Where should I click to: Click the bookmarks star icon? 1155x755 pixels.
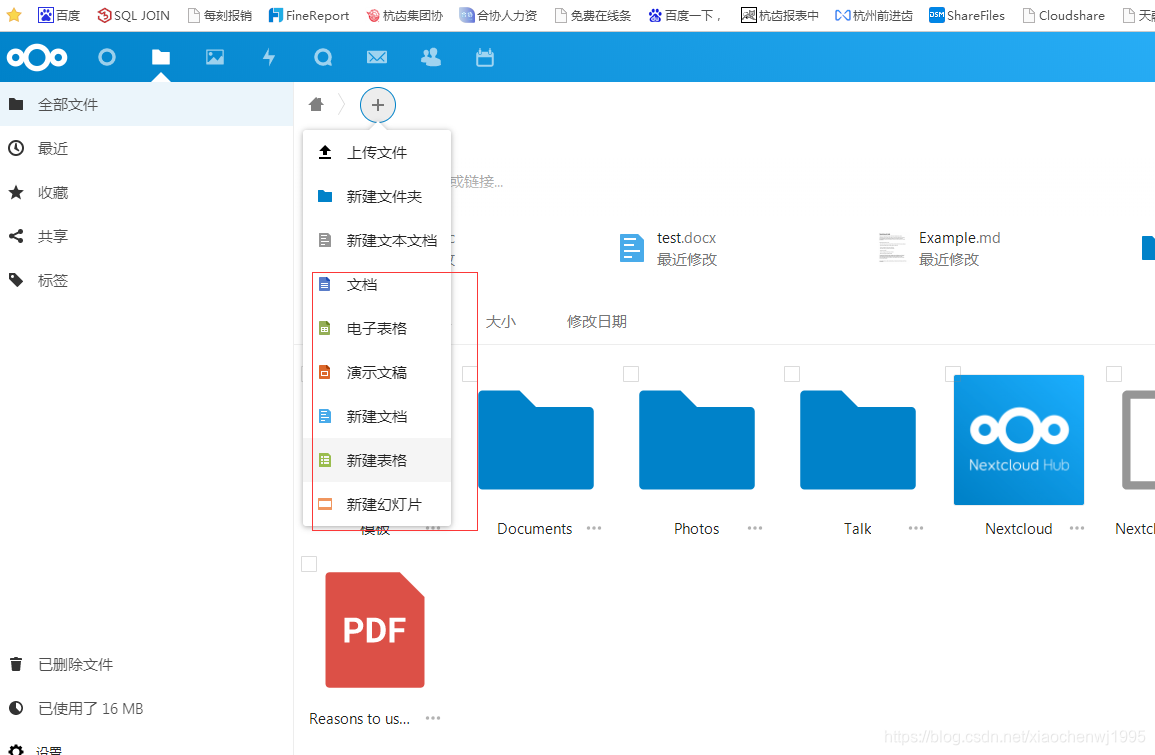pyautogui.click(x=14, y=15)
